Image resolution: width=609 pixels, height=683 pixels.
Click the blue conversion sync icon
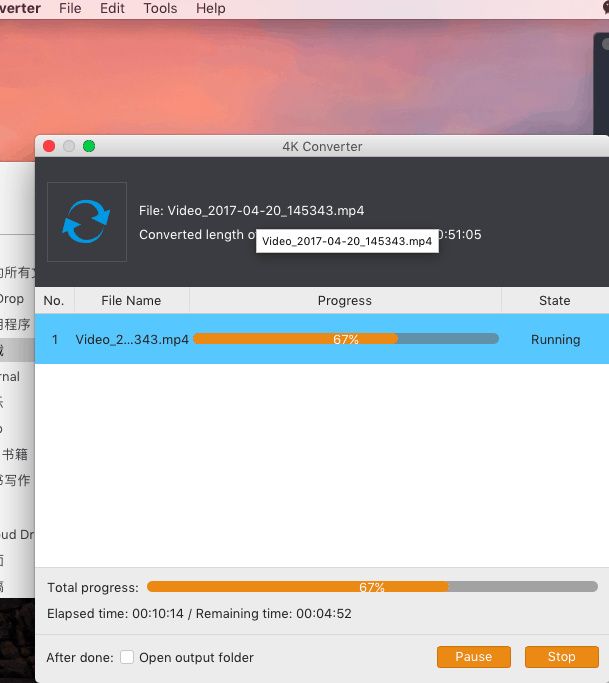pos(87,221)
